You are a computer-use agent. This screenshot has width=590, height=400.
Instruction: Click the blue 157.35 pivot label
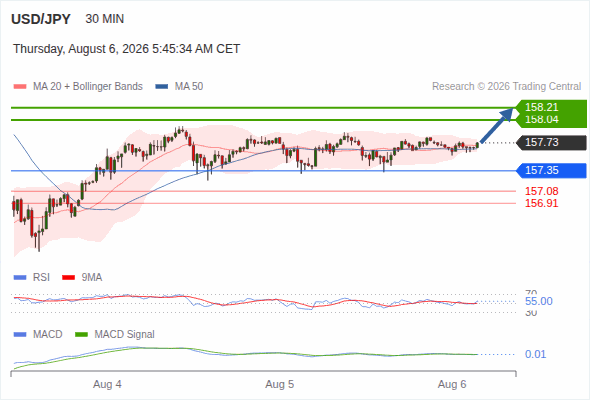551,170
